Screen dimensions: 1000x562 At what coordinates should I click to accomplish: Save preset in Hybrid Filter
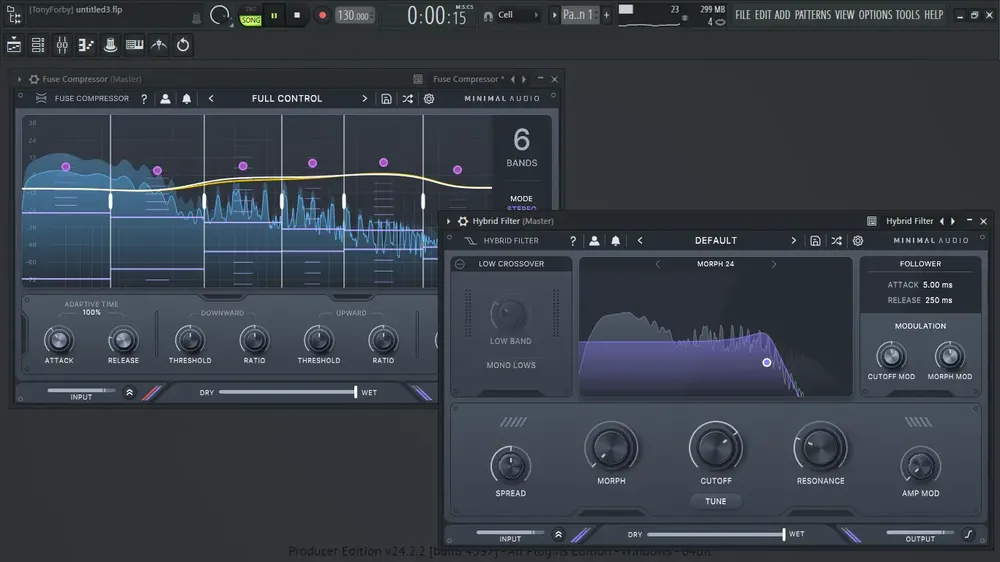pos(815,240)
